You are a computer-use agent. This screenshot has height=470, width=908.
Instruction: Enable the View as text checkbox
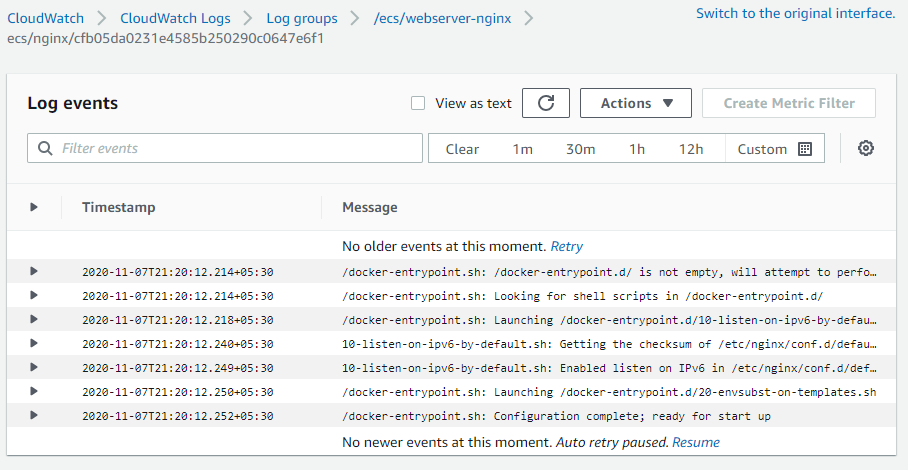[x=418, y=103]
